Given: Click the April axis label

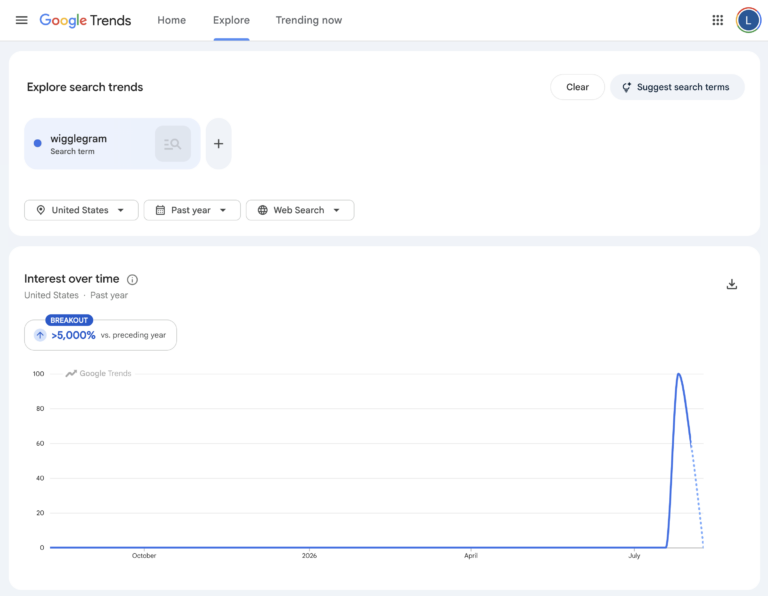Looking at the screenshot, I should point(471,555).
